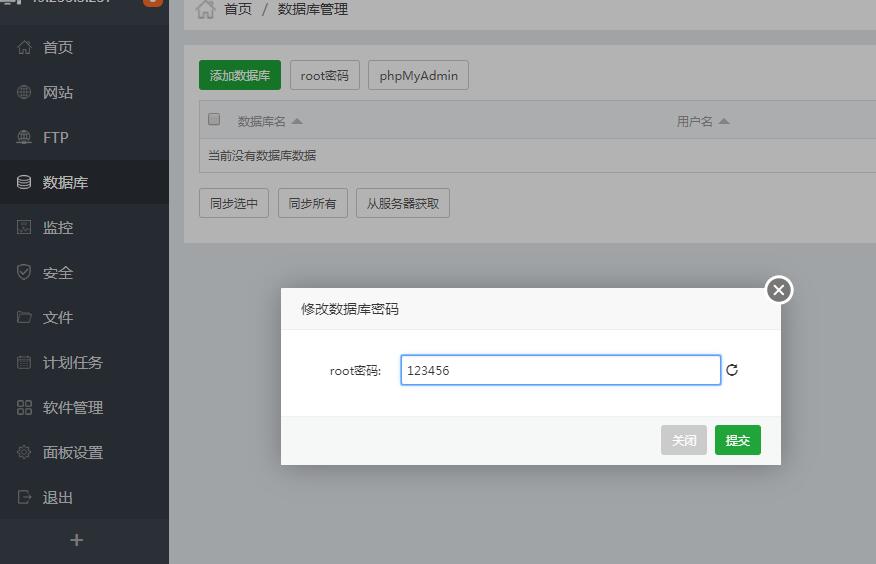Toggle the select-all database checkbox
The width and height of the screenshot is (876, 564).
pos(214,120)
